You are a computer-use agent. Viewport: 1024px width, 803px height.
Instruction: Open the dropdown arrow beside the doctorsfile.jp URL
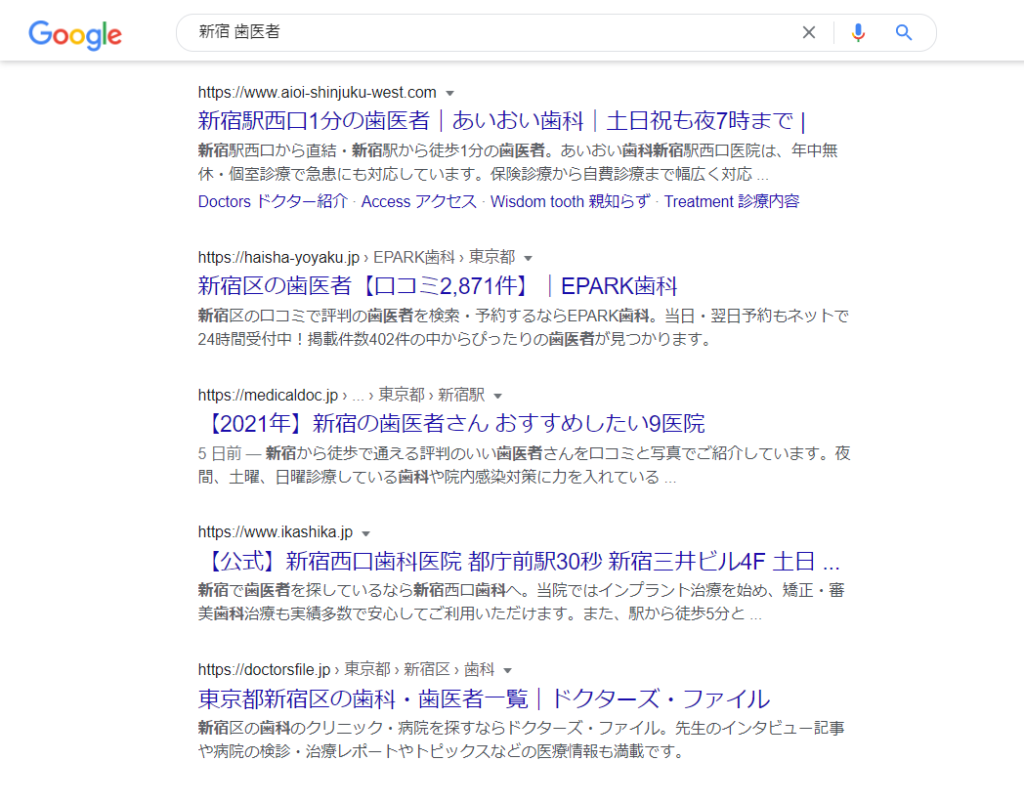tap(507, 670)
